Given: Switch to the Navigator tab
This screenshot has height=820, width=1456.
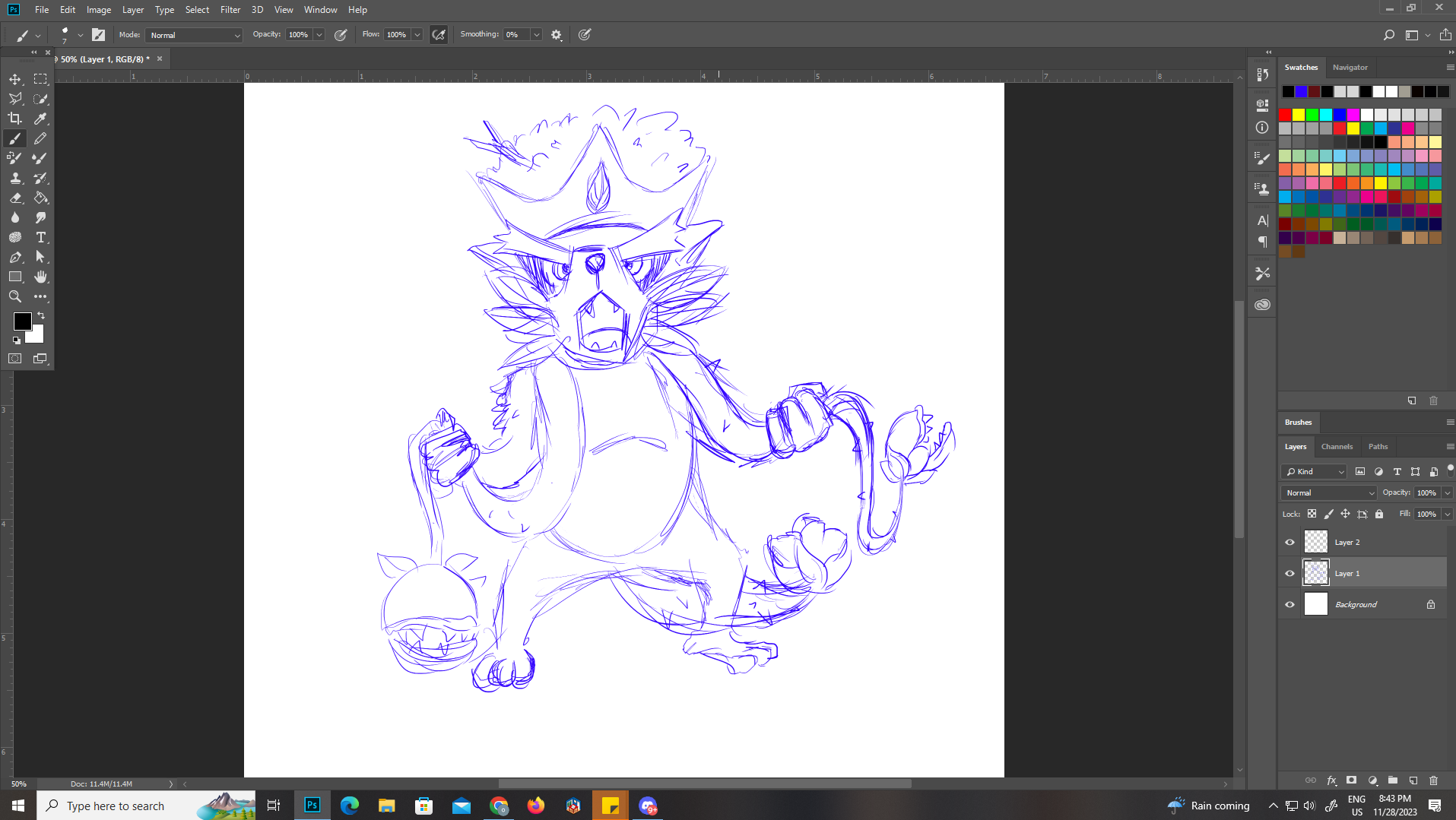Looking at the screenshot, I should tap(1350, 68).
